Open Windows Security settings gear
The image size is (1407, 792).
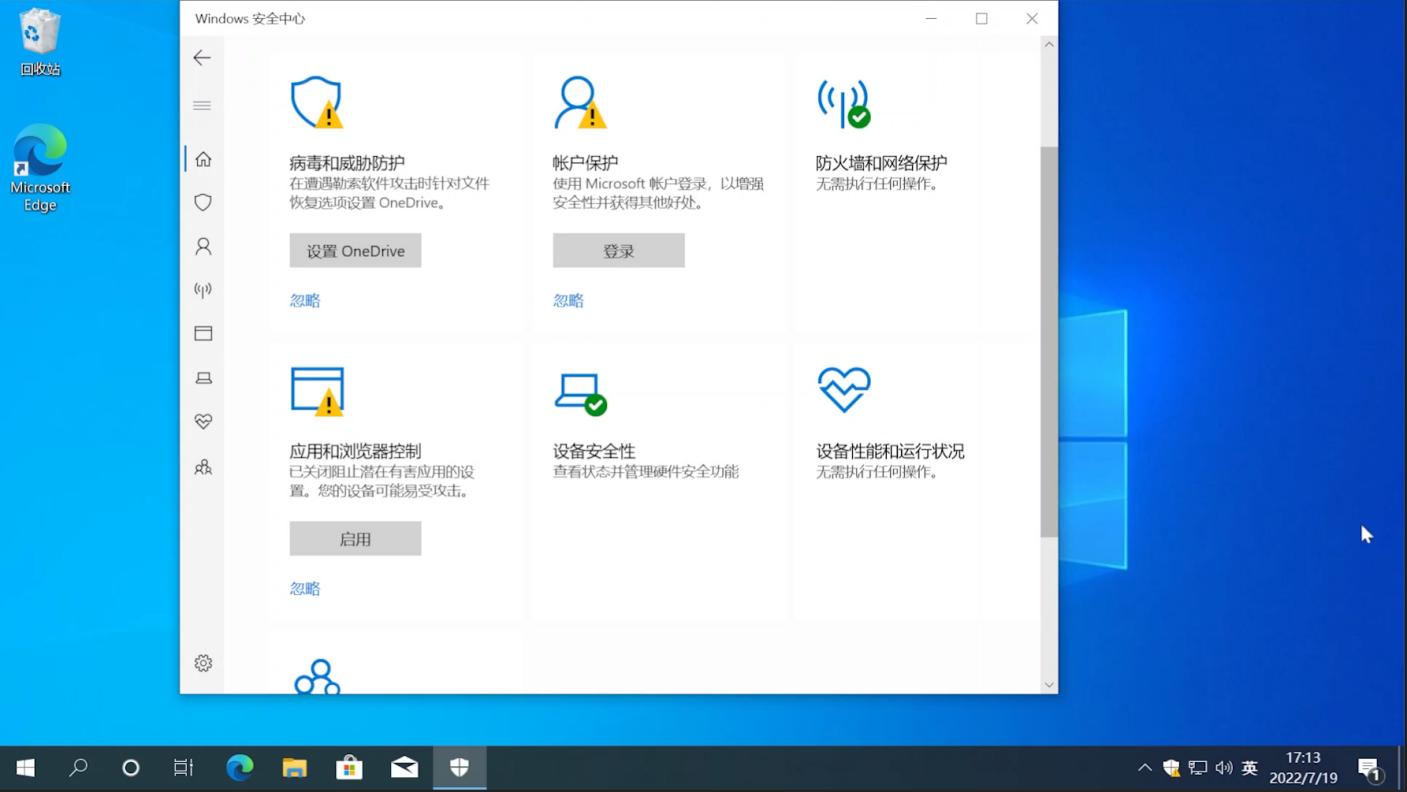tap(202, 662)
